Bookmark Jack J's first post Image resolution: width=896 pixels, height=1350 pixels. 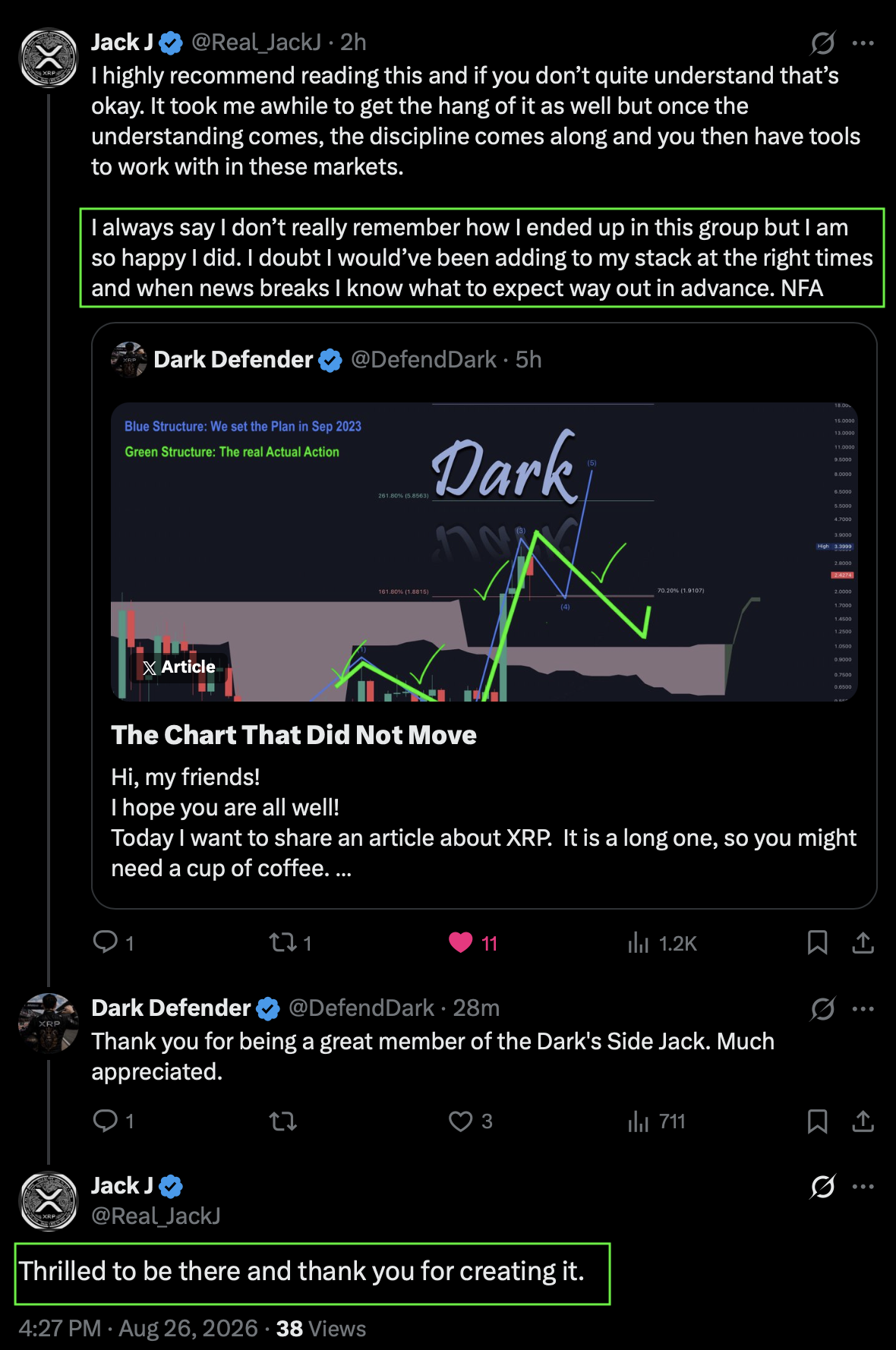(x=817, y=942)
